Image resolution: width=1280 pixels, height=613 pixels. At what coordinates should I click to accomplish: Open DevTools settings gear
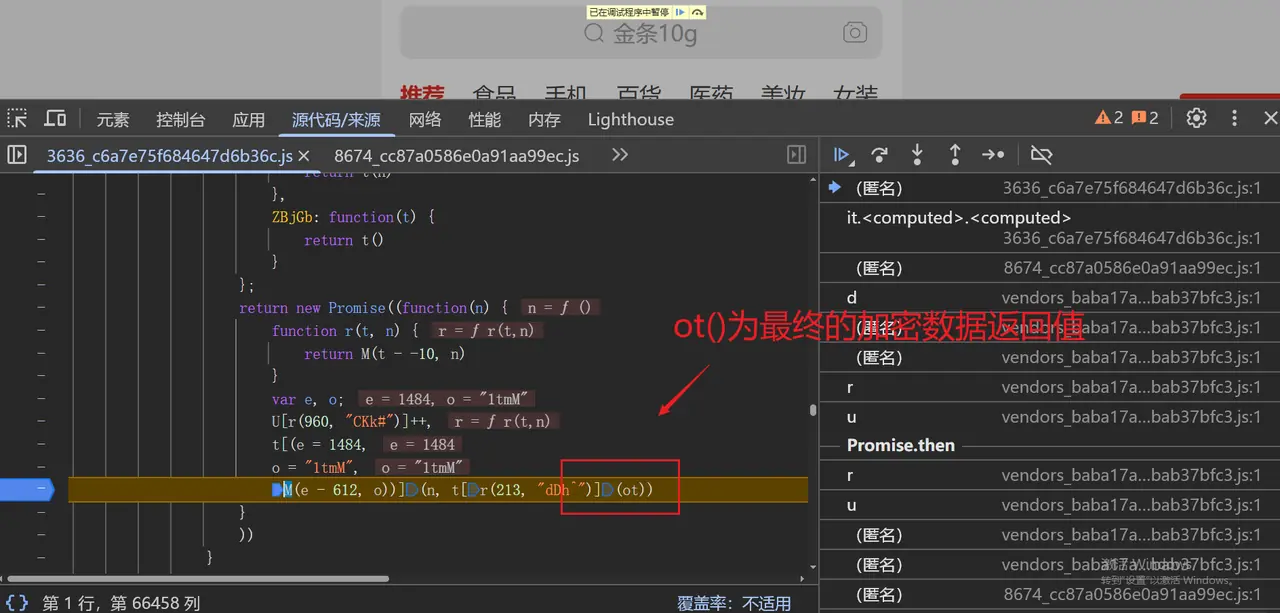point(1196,118)
